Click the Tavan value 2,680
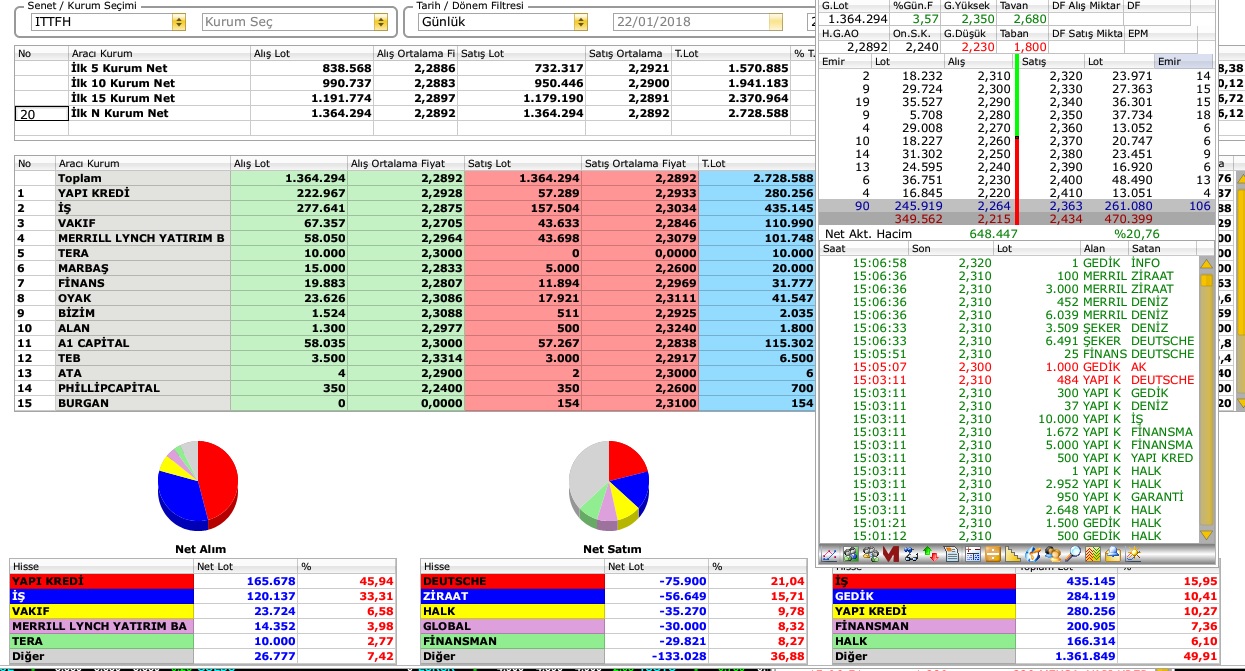Screen dimensions: 1245x671 pyautogui.click(x=1029, y=19)
